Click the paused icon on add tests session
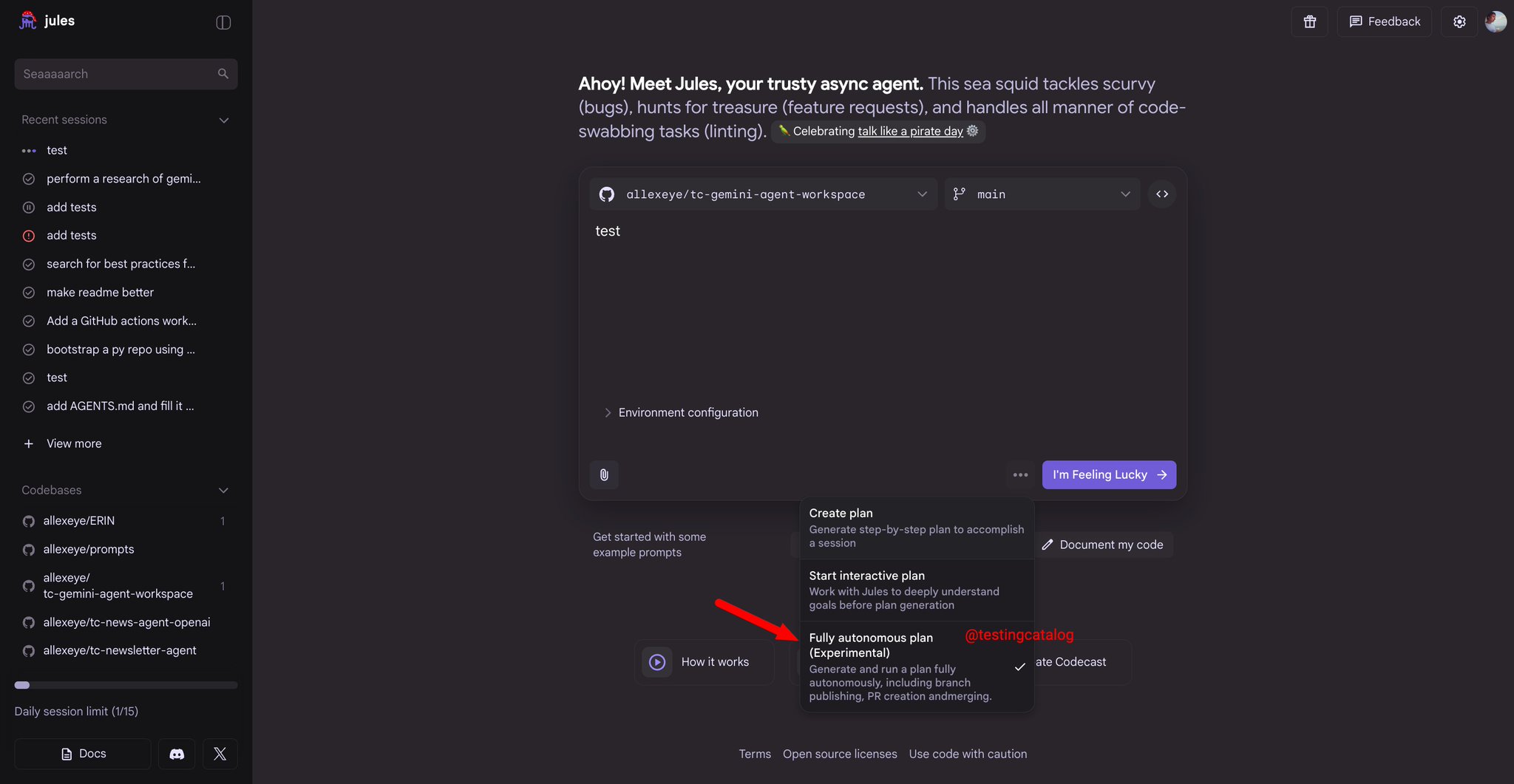The image size is (1514, 784). click(29, 208)
